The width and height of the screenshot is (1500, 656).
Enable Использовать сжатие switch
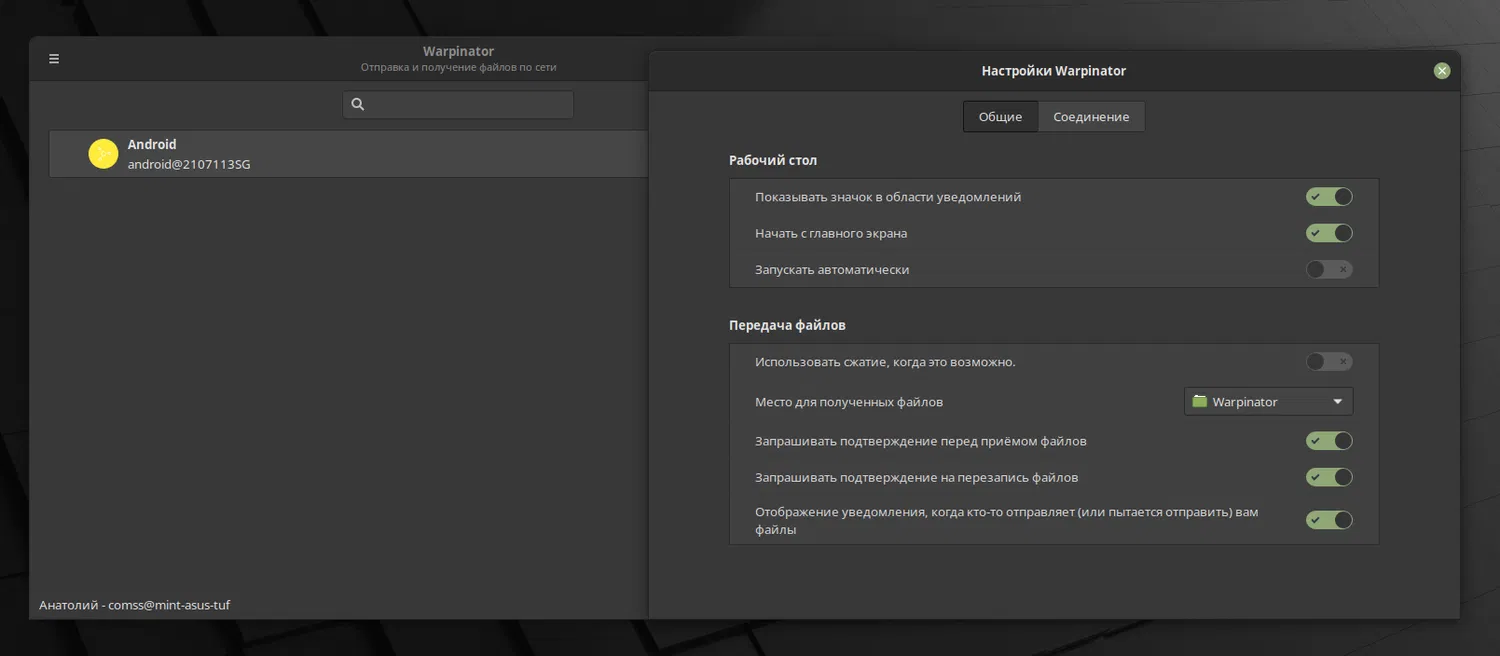(1329, 361)
